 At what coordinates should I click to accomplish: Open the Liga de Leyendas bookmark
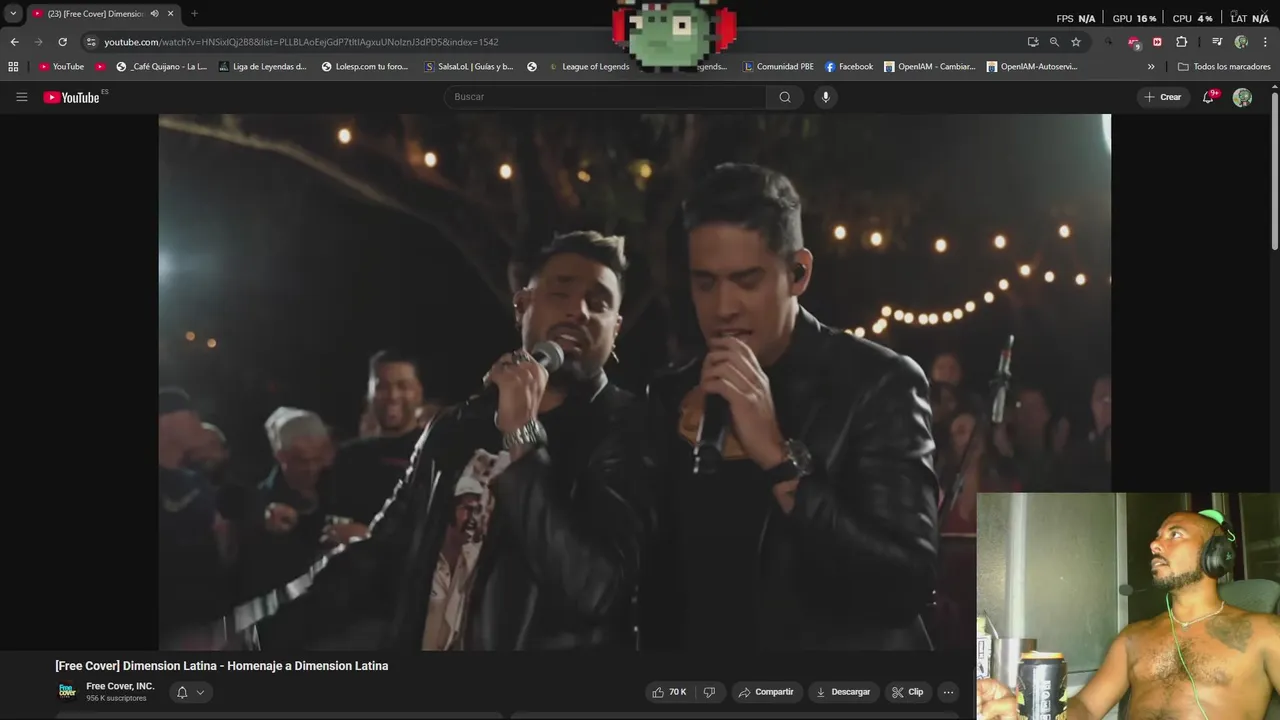tap(262, 67)
